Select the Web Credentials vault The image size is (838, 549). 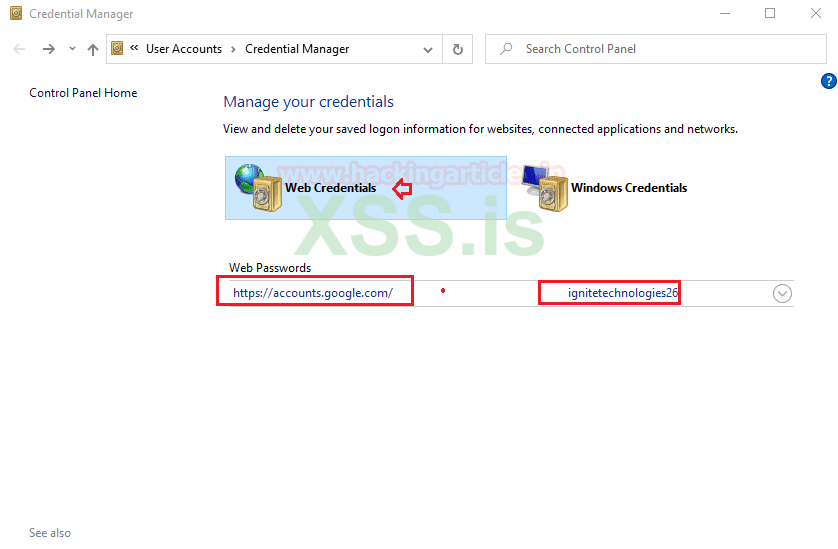(366, 188)
